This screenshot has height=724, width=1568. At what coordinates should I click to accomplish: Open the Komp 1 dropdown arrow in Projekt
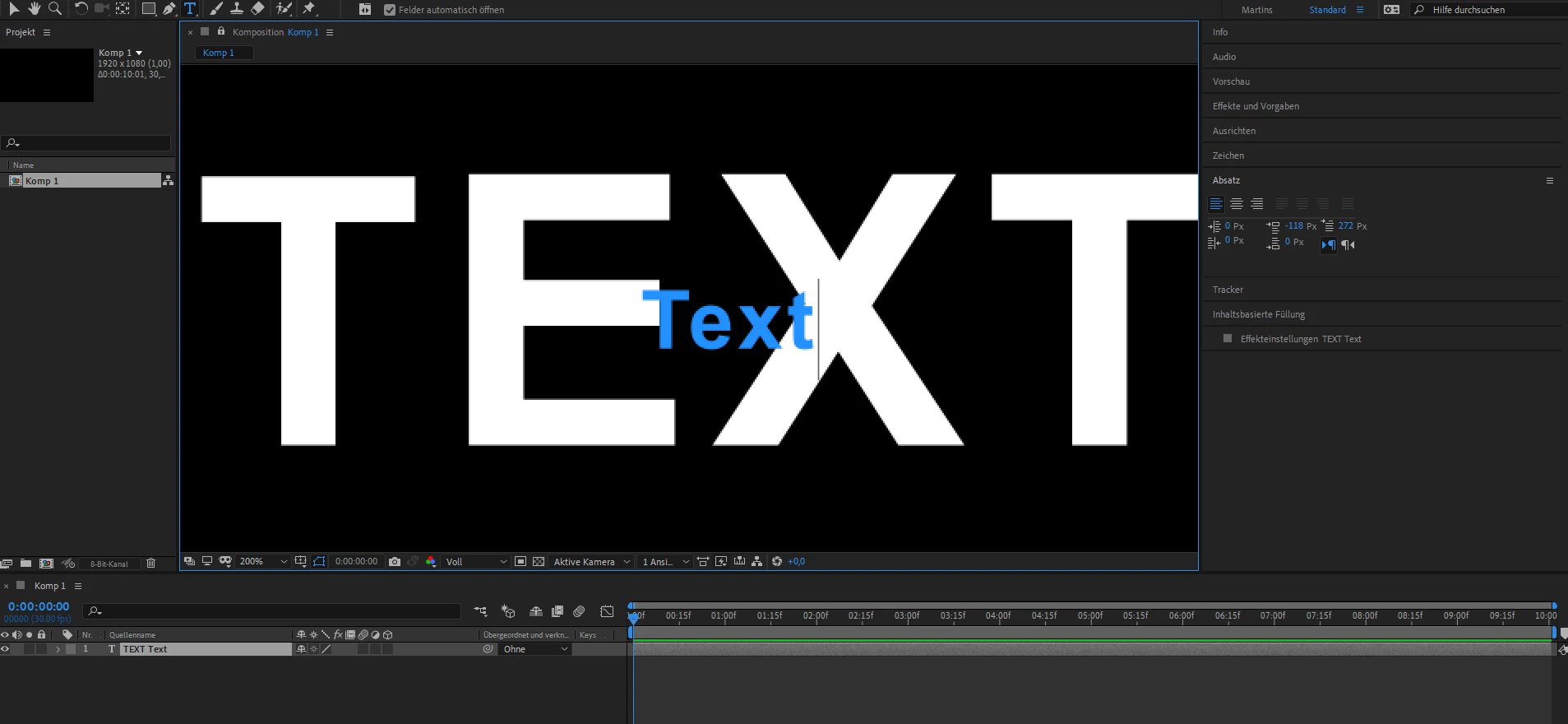pyautogui.click(x=139, y=53)
